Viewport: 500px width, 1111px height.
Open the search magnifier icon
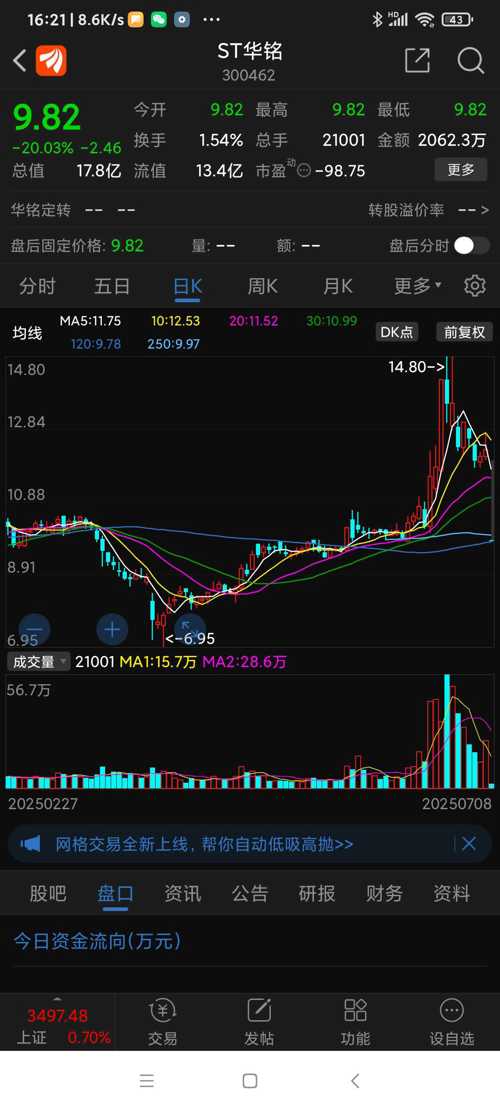click(x=470, y=61)
